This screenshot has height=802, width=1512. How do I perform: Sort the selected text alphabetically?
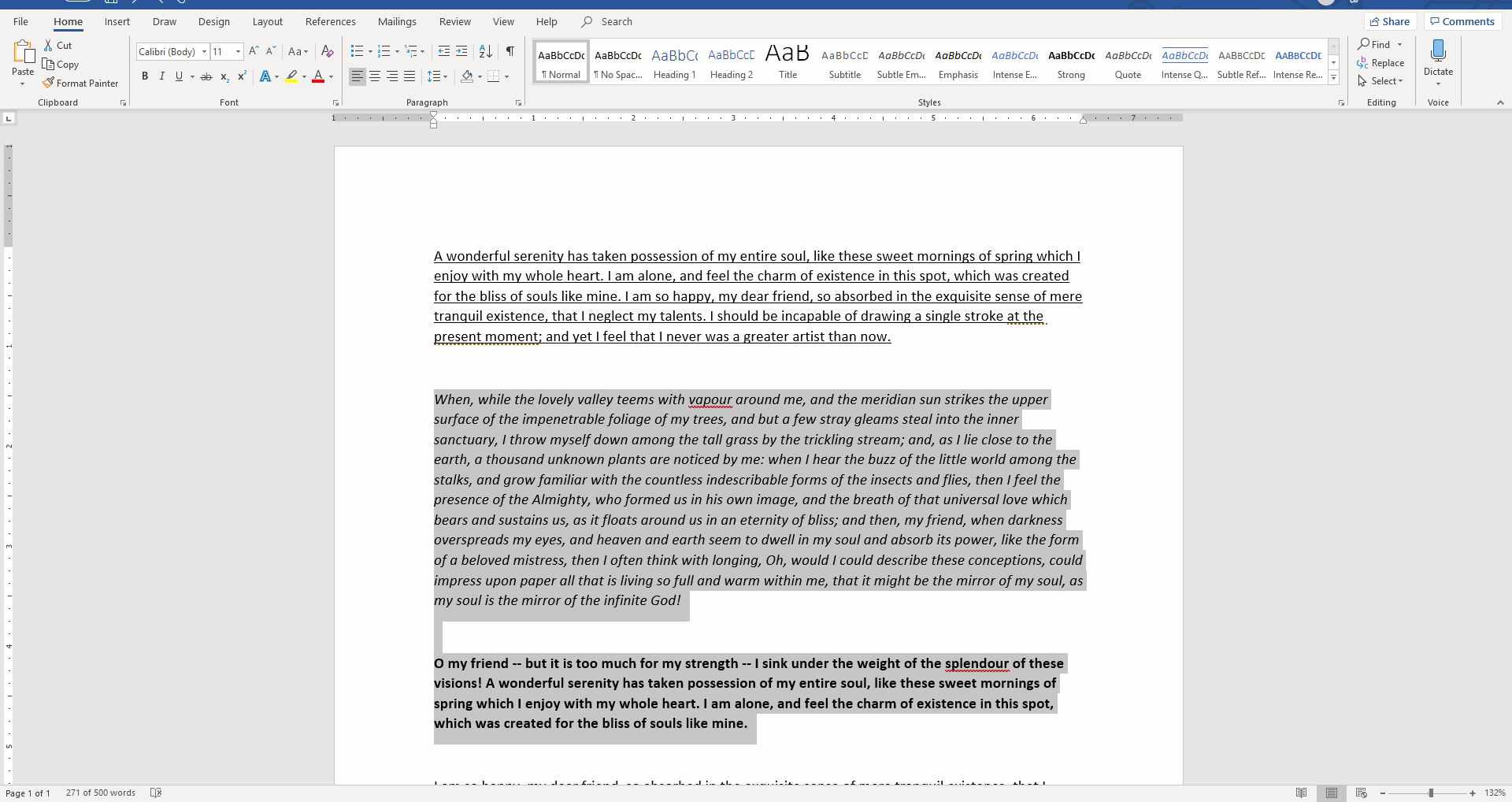[x=486, y=51]
